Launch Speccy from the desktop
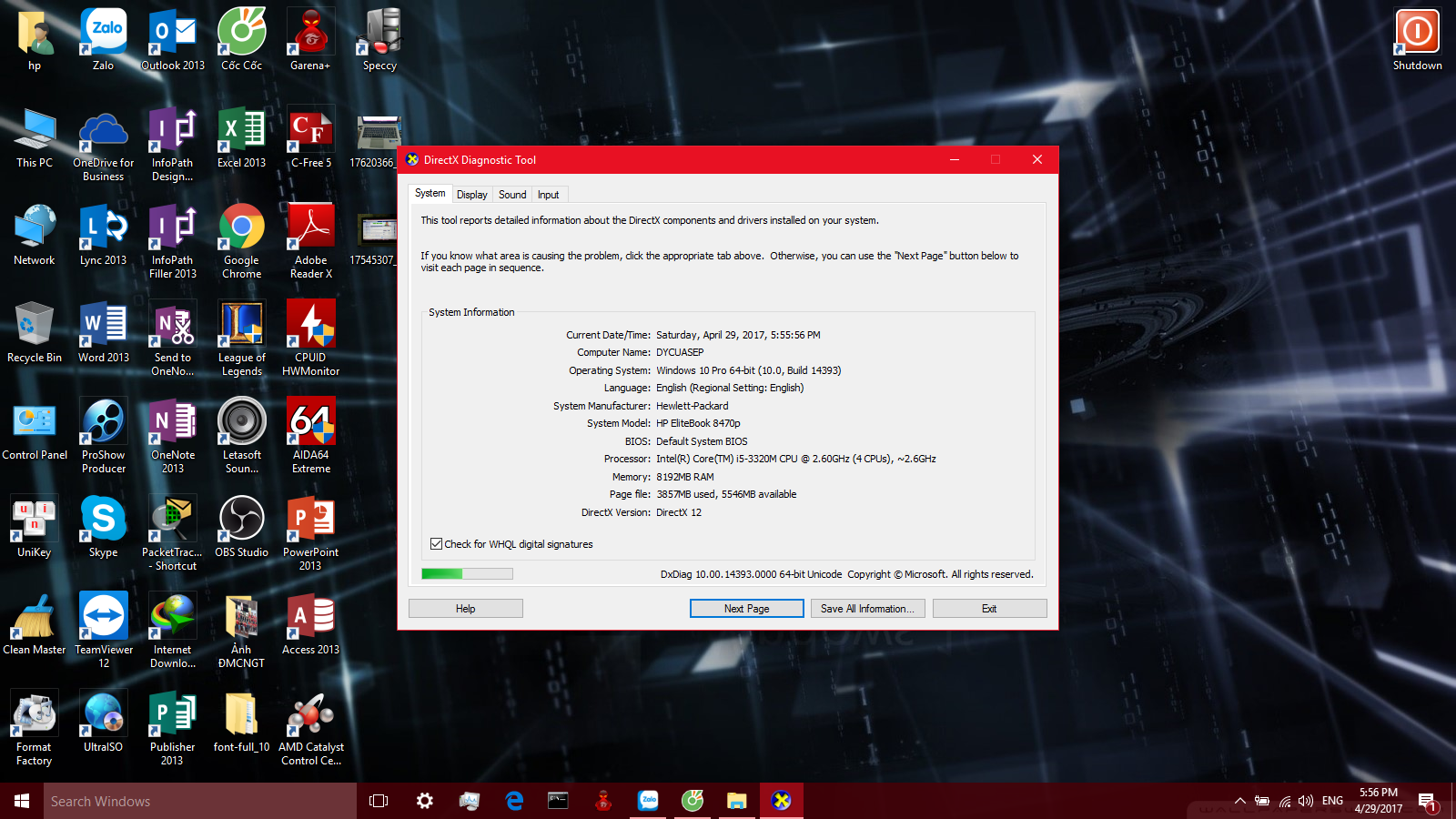The height and width of the screenshot is (819, 1456). click(x=379, y=40)
